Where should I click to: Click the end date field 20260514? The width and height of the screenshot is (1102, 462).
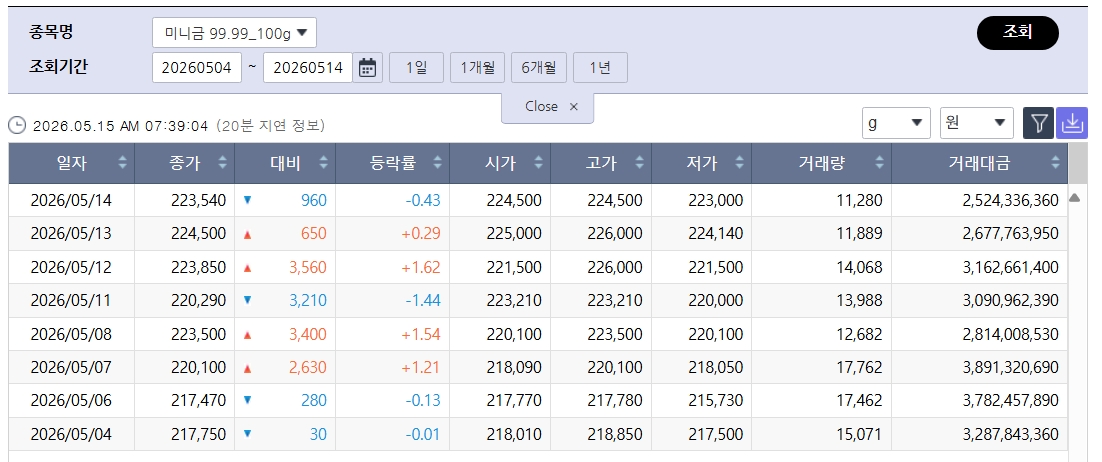tap(308, 68)
